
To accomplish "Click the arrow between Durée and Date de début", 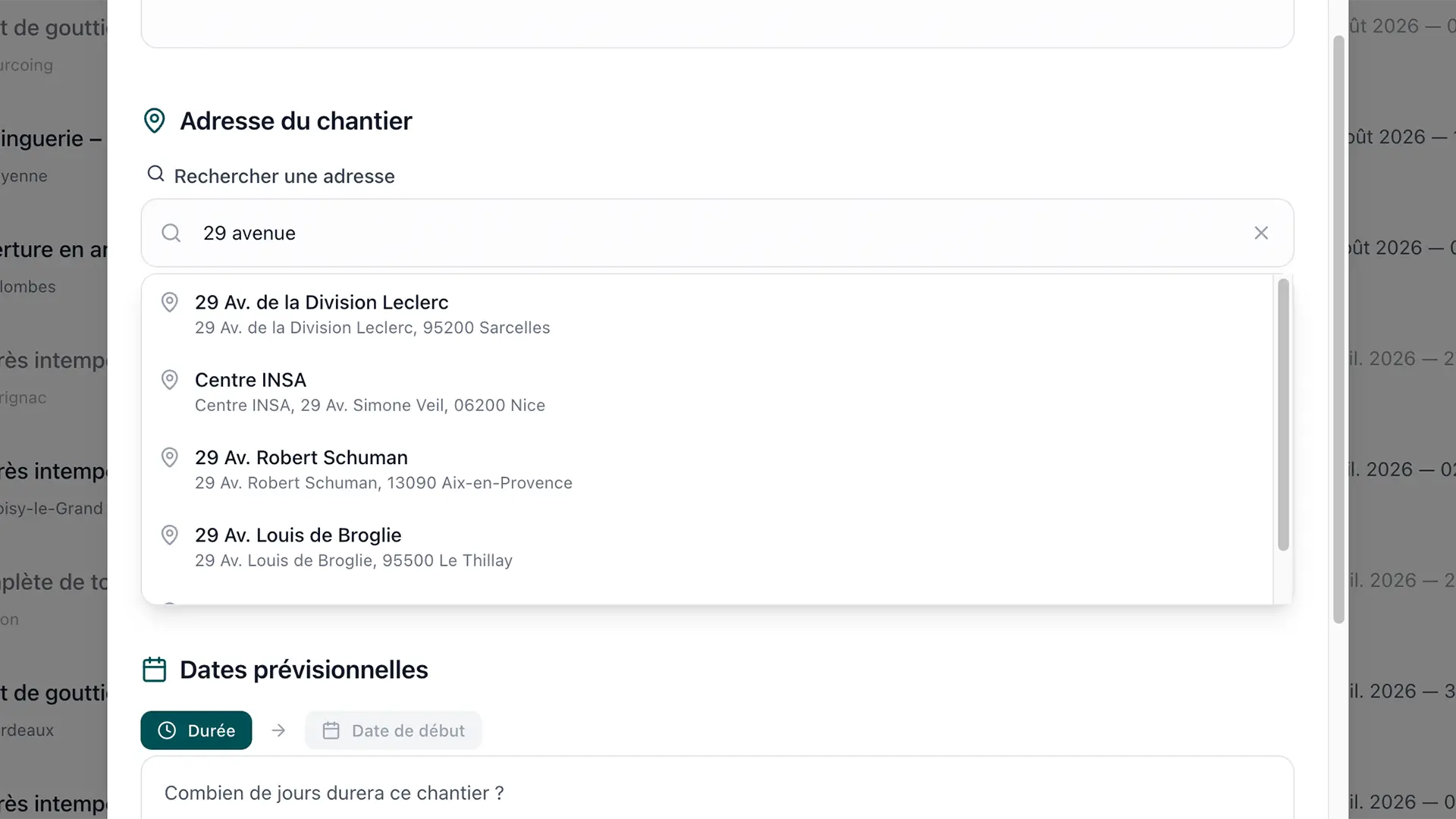I will point(278,730).
